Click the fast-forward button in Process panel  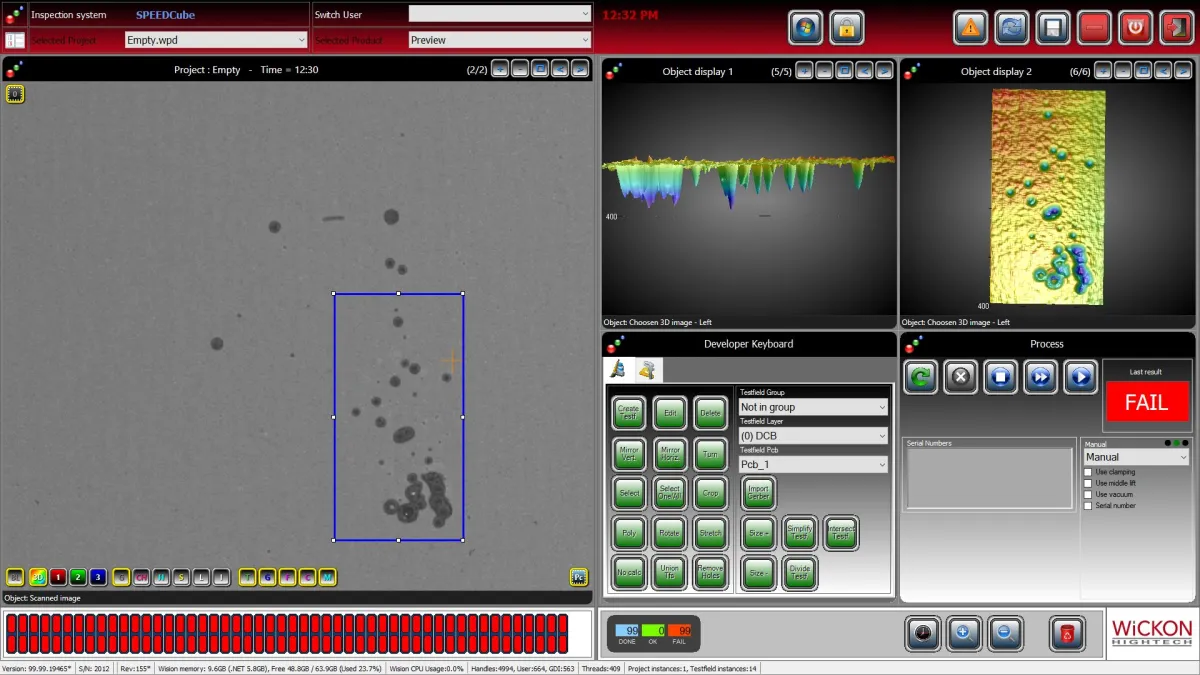[x=1039, y=377]
